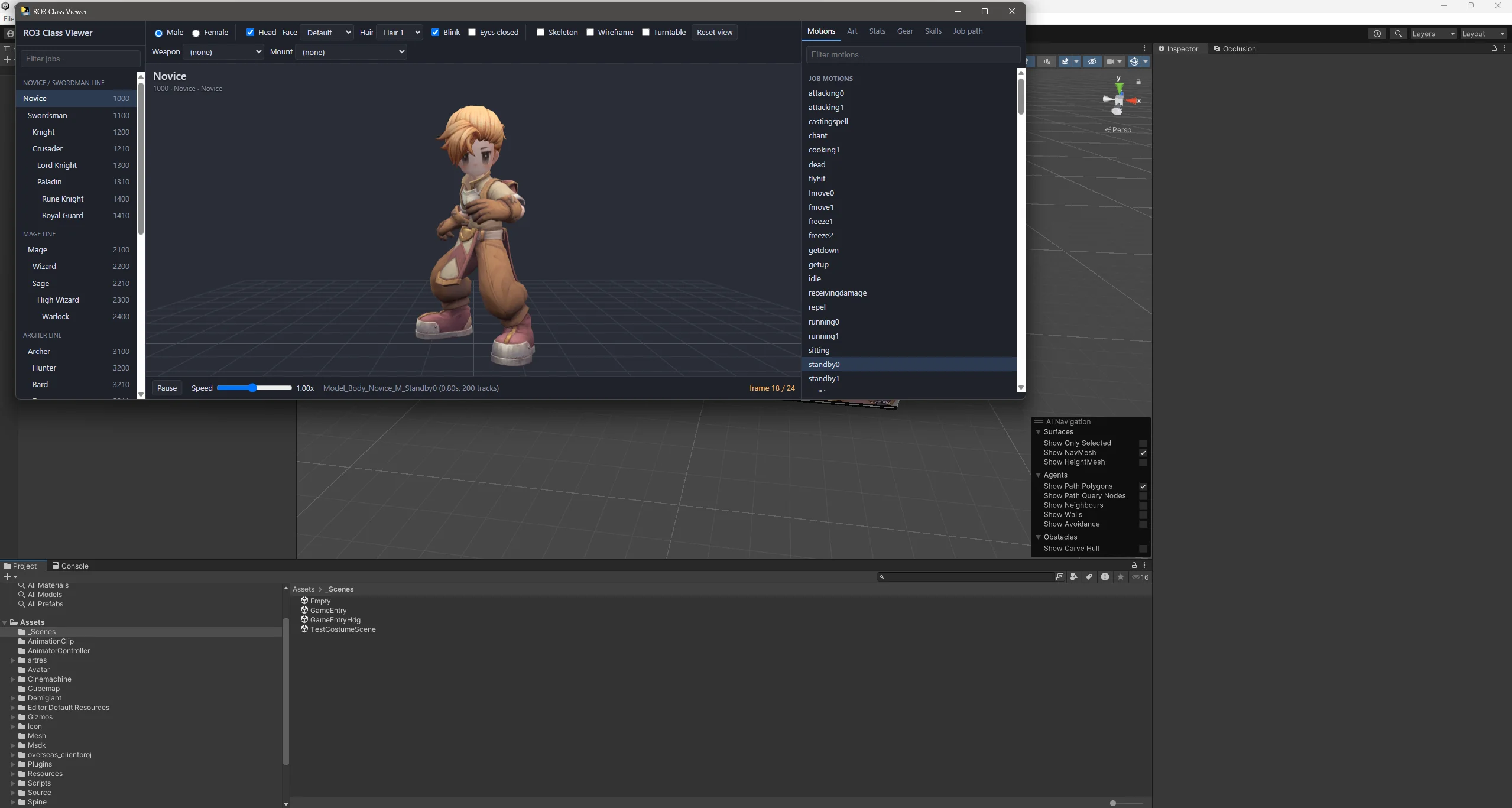Uncheck Show NavMesh in AI Navigation
Viewport: 1512px width, 808px height.
pos(1143,453)
